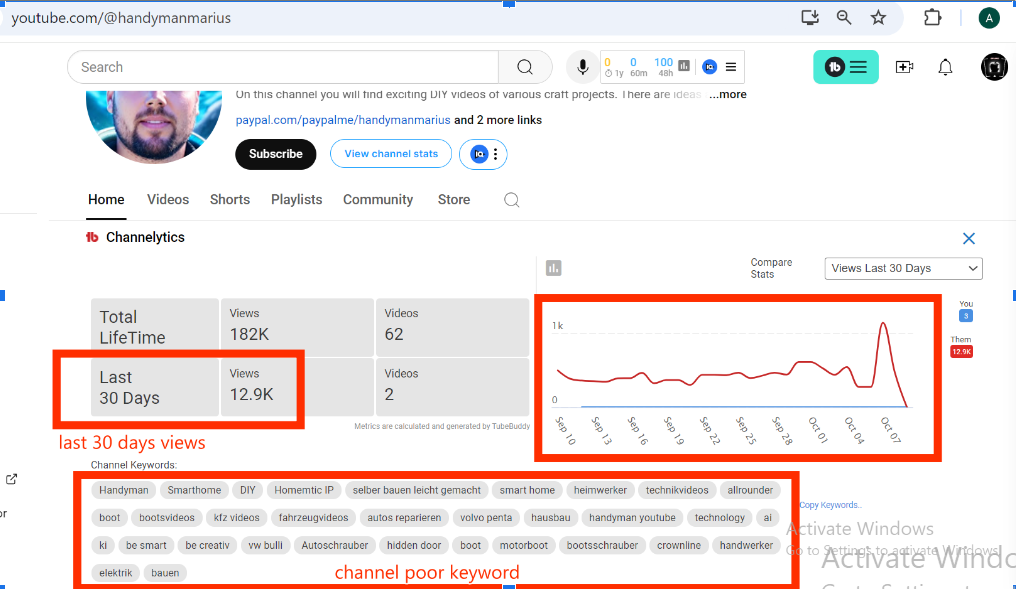Expand the Views Last 30 Days dropdown
Screen dimensions: 1016x589
[x=903, y=268]
